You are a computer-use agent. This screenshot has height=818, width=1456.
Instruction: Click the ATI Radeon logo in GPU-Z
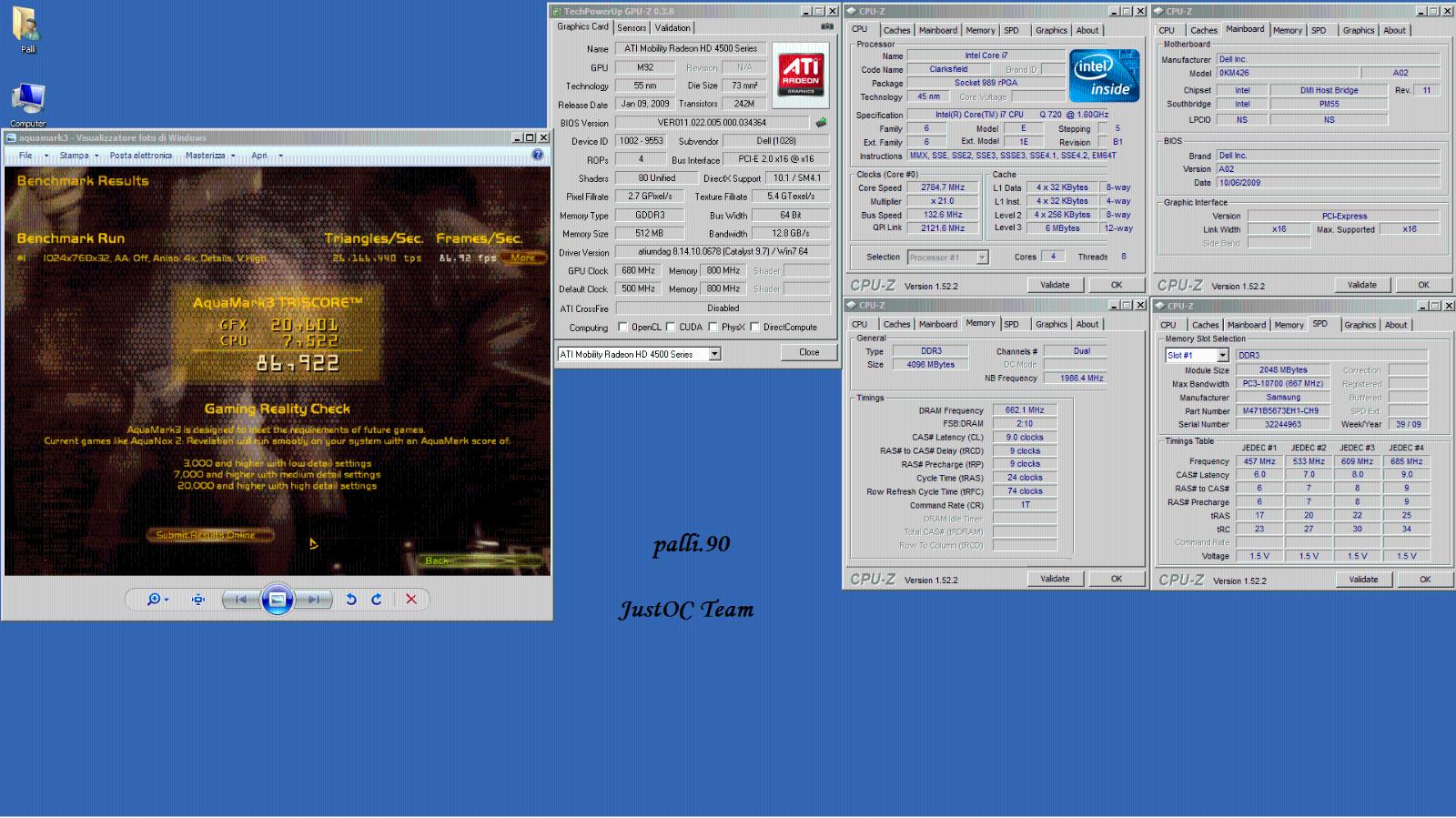click(801, 75)
